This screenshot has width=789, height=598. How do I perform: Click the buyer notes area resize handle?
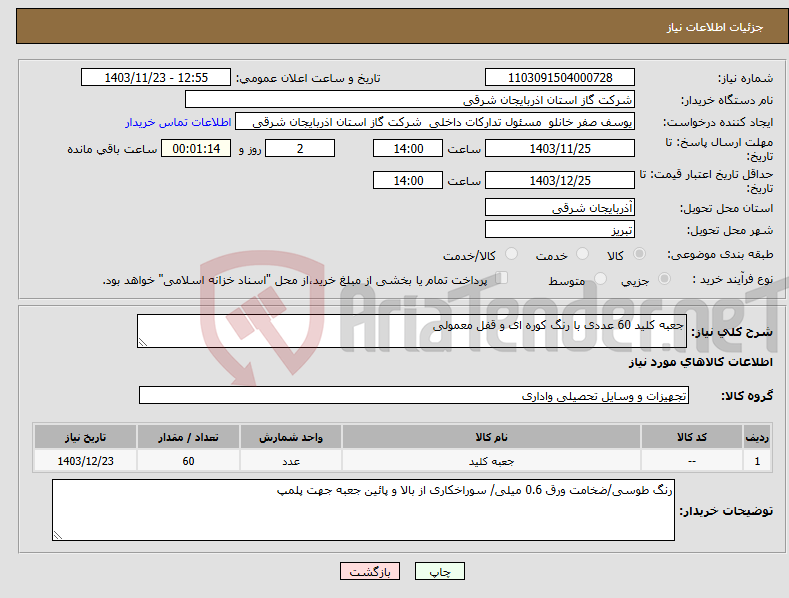(58, 535)
